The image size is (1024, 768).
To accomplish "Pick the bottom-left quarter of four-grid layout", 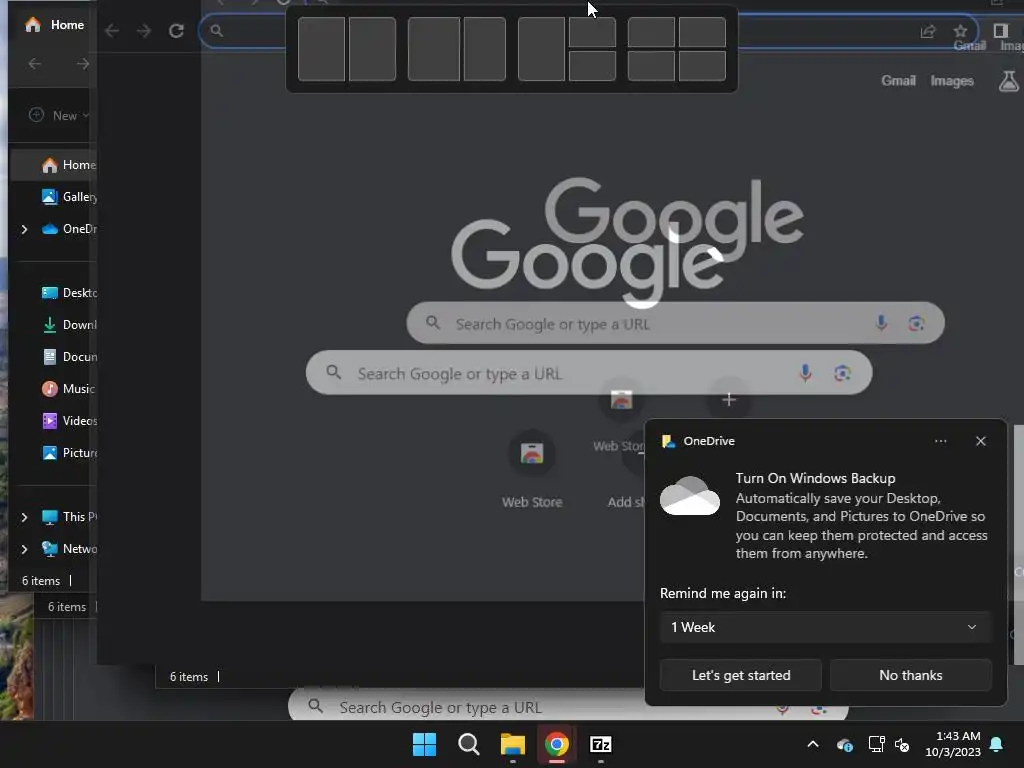I will [651, 66].
